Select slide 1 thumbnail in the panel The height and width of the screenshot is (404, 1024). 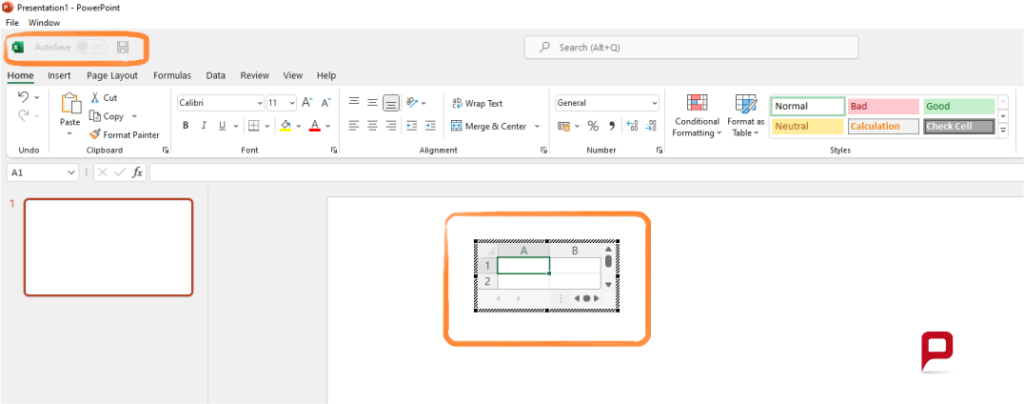point(108,246)
